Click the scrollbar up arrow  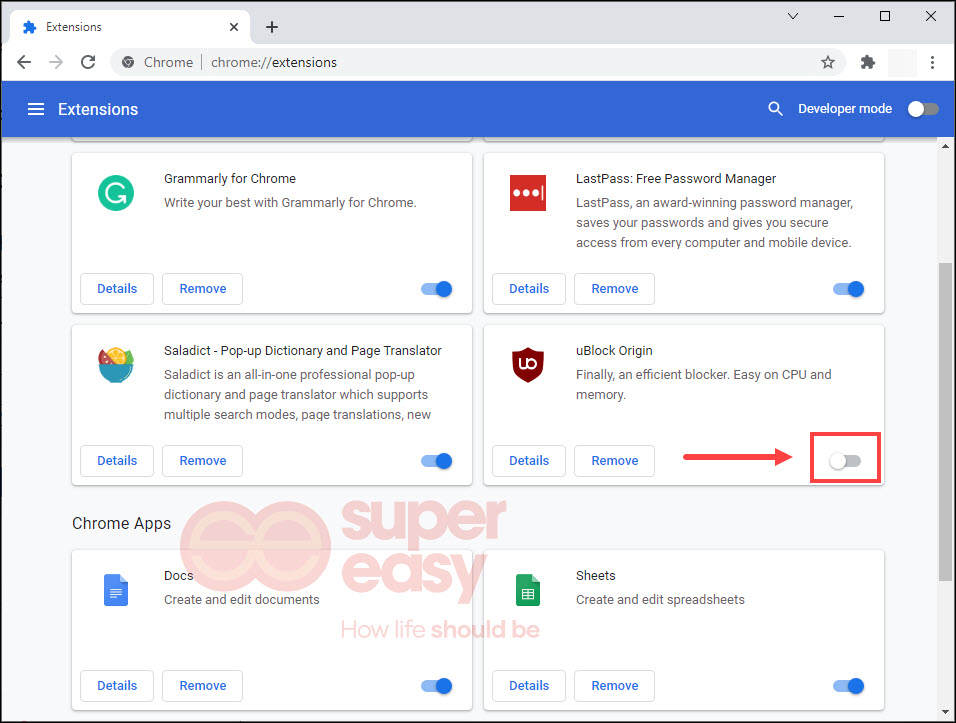point(945,146)
